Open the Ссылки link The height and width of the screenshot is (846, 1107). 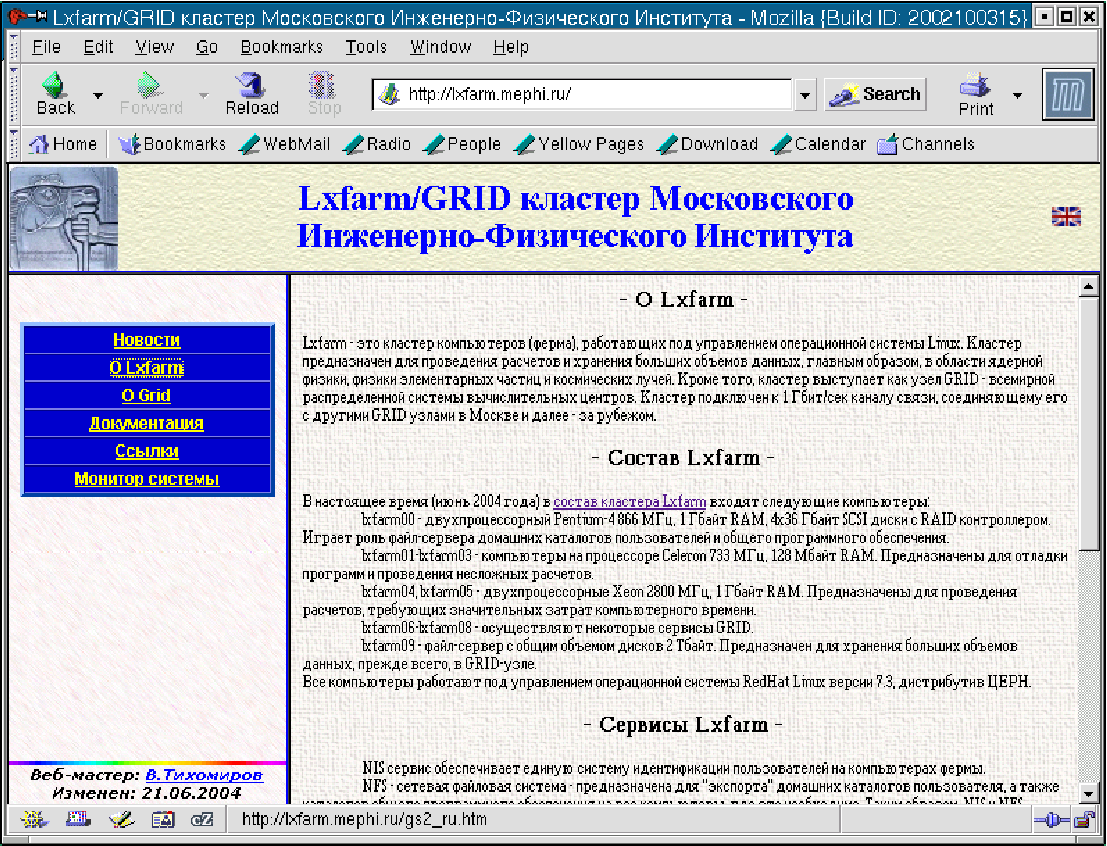click(147, 451)
